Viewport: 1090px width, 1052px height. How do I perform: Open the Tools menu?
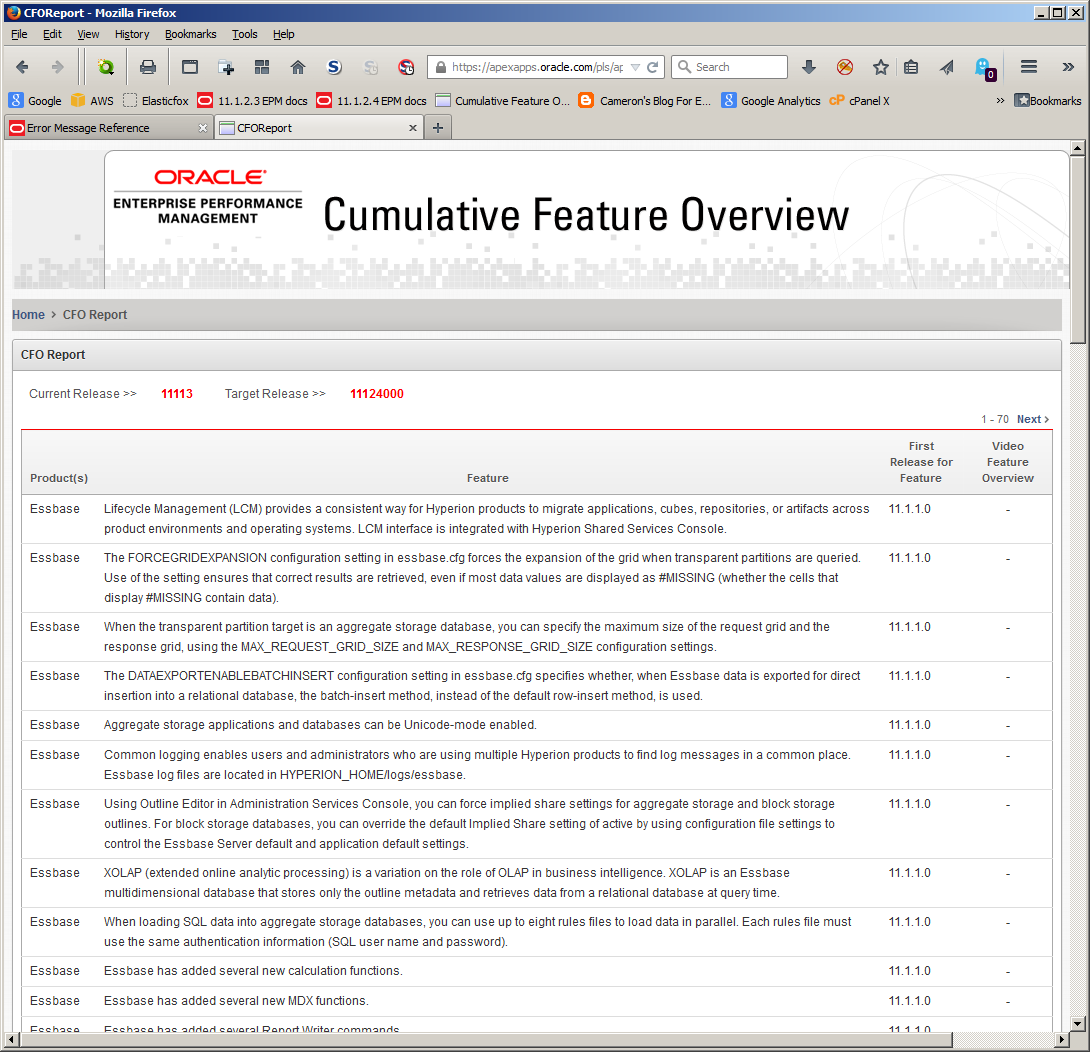[245, 34]
